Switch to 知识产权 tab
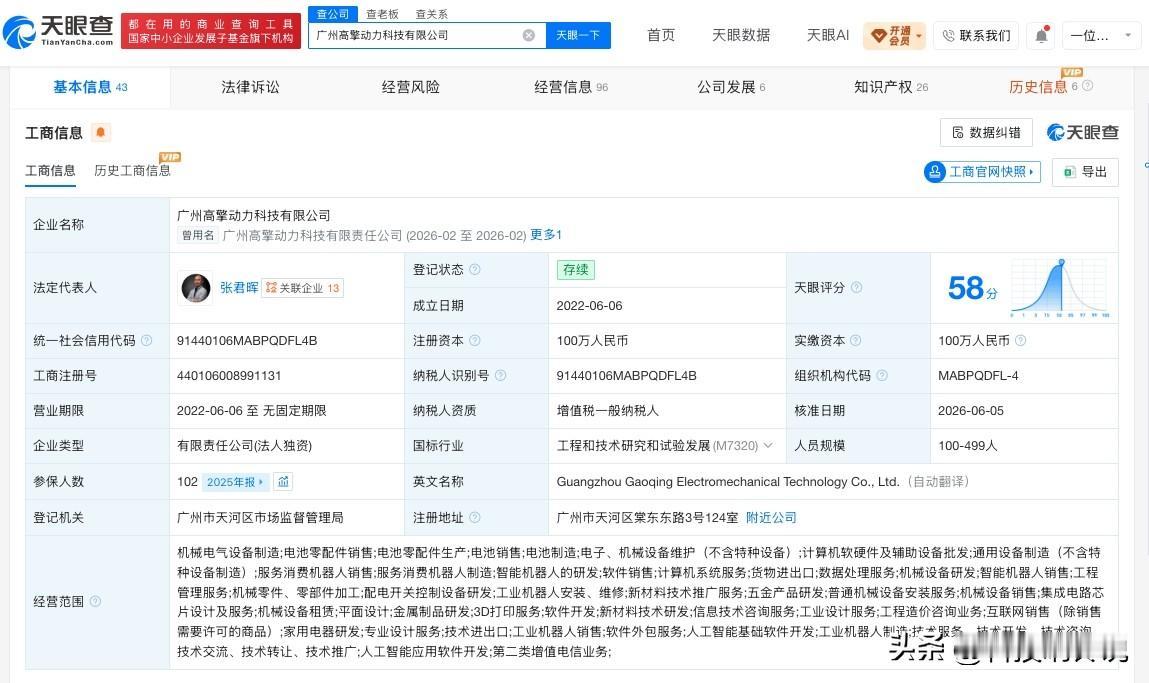The height and width of the screenshot is (683, 1149). click(891, 87)
